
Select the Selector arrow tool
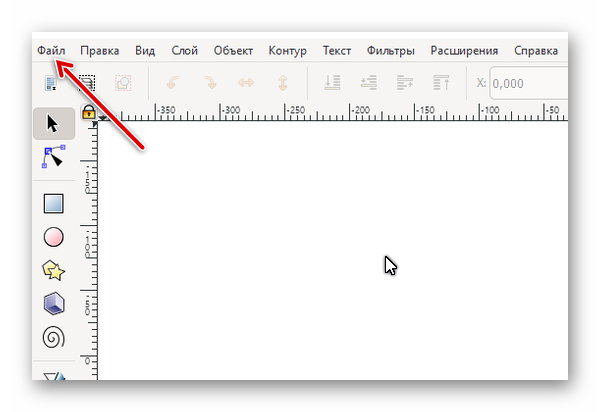pos(54,124)
